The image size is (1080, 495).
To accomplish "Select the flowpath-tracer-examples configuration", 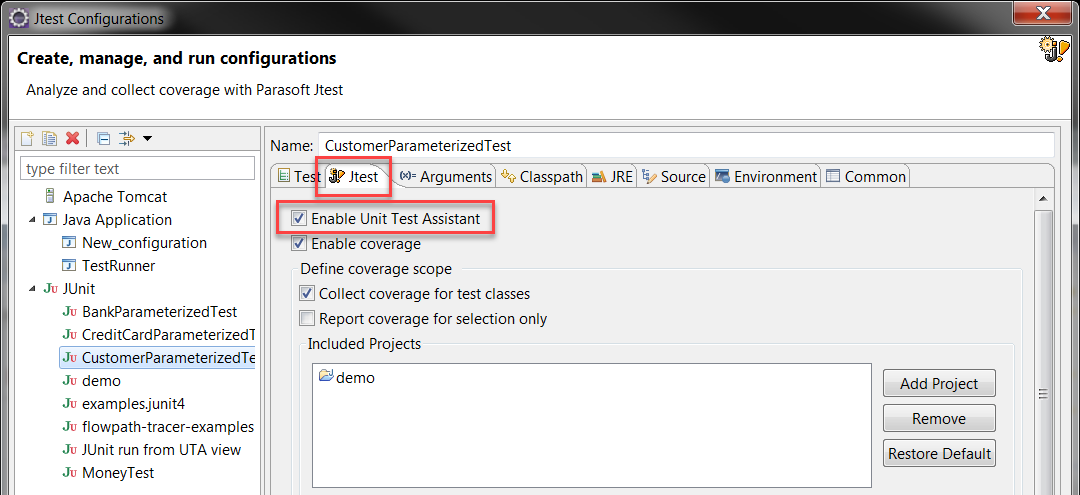I will click(168, 427).
